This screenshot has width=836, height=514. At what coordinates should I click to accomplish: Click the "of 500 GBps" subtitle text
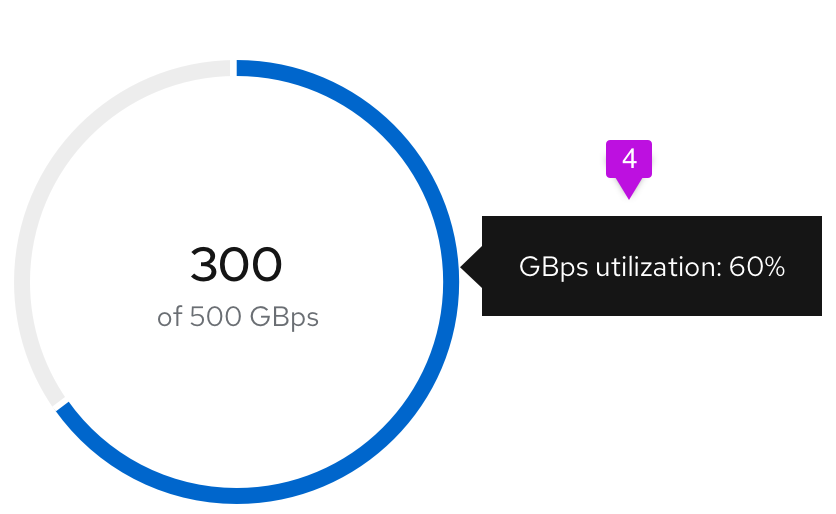(x=238, y=318)
